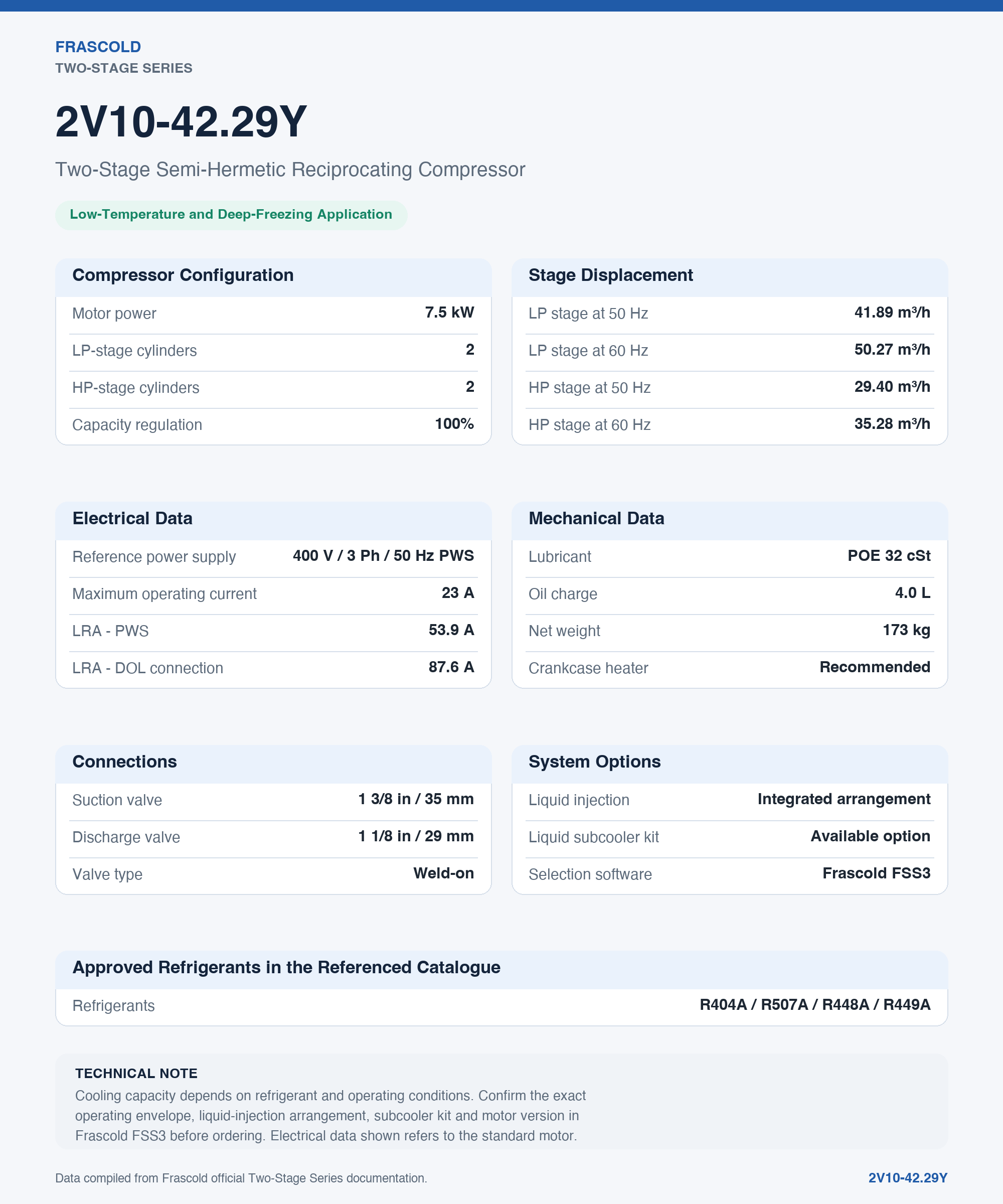The width and height of the screenshot is (1003, 1204).
Task: Click the "Integrated arrangement" value
Action: pos(844,799)
